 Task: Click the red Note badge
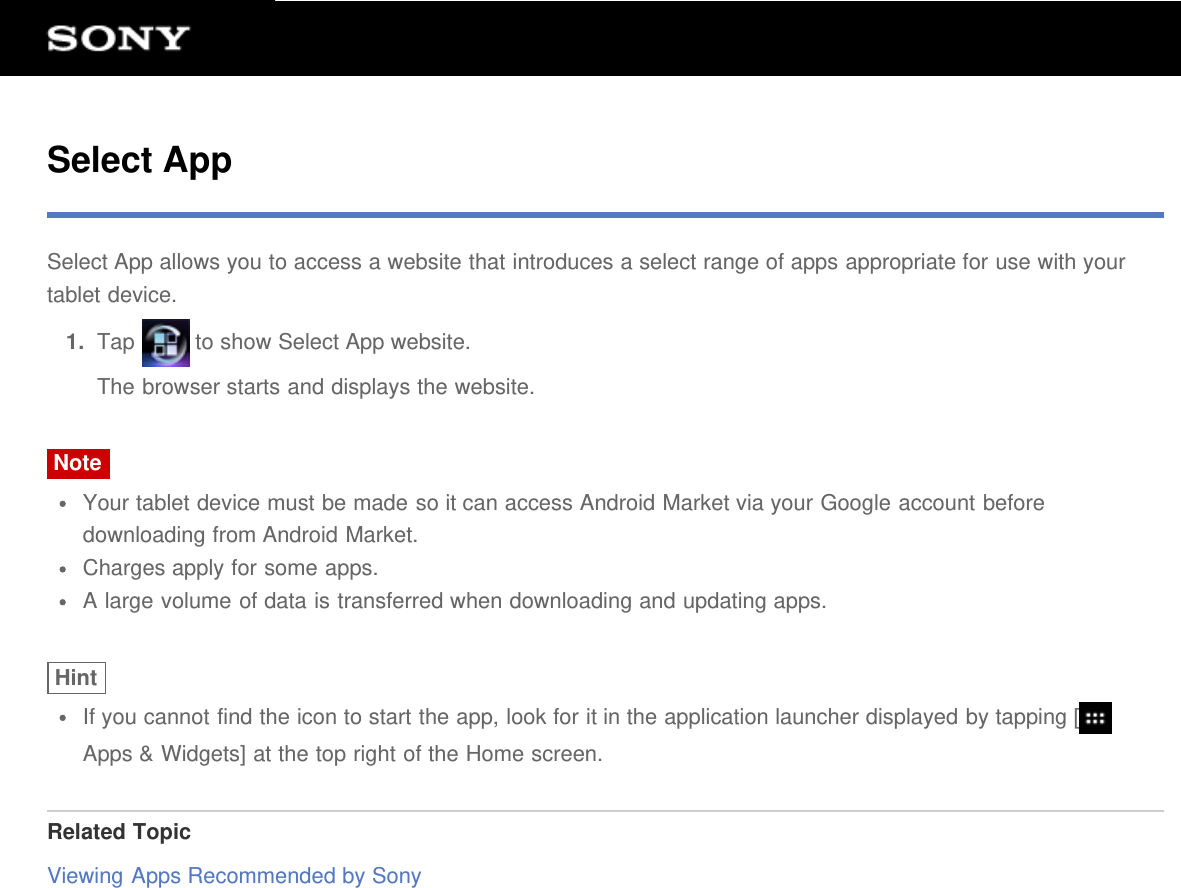tap(77, 463)
